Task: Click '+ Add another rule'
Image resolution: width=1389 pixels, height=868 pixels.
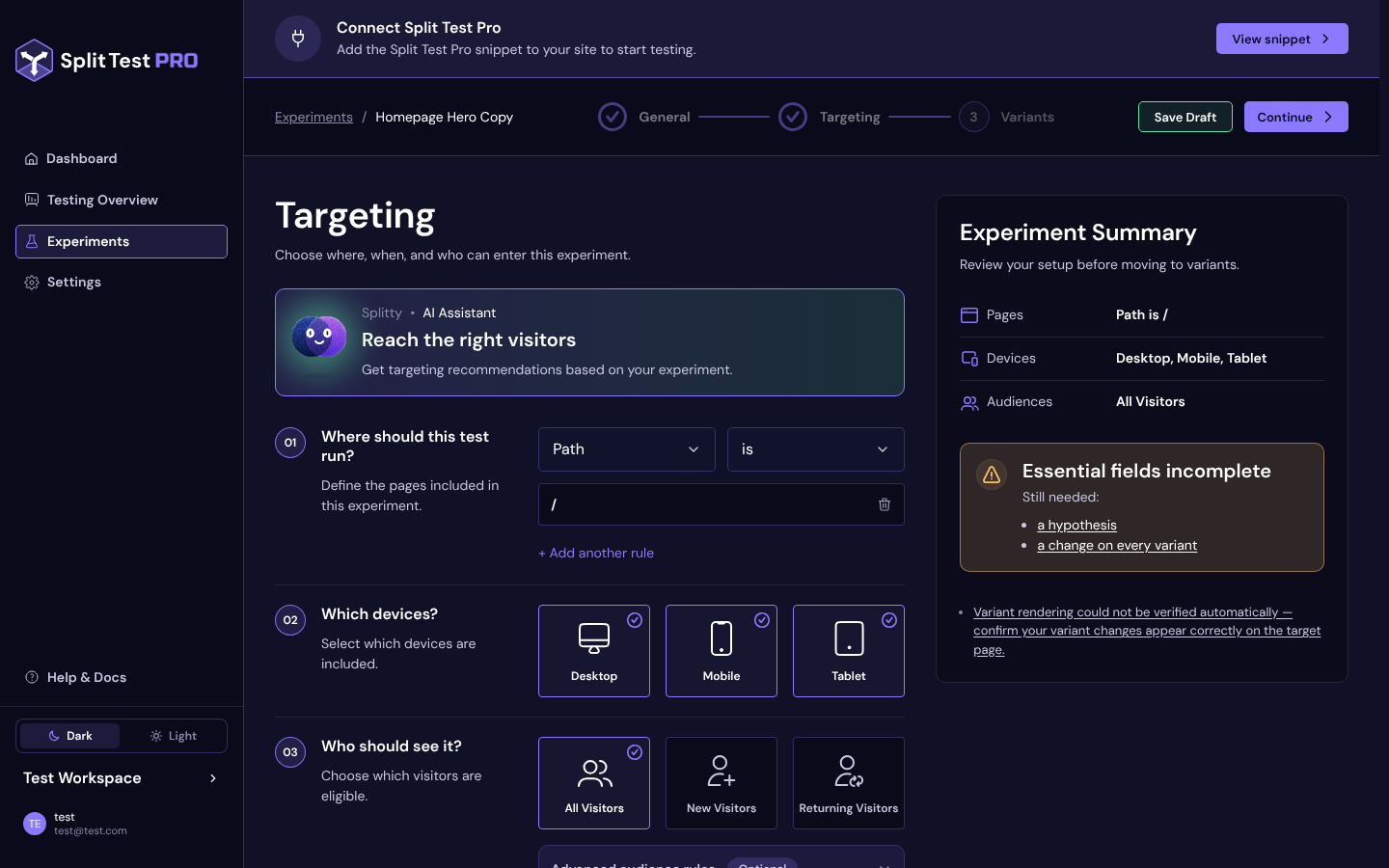Action: click(596, 553)
